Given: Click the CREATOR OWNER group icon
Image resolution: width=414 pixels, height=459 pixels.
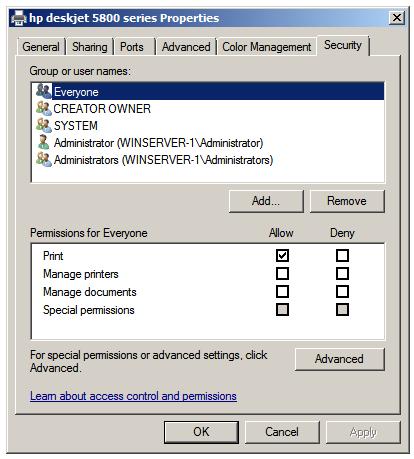Looking at the screenshot, I should [x=44, y=108].
